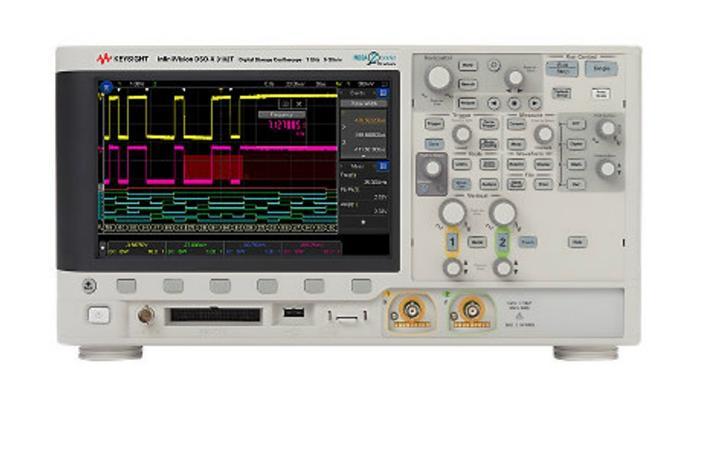The image size is (725, 450).
Task: Toggle the Serial decode key
Action: click(576, 184)
